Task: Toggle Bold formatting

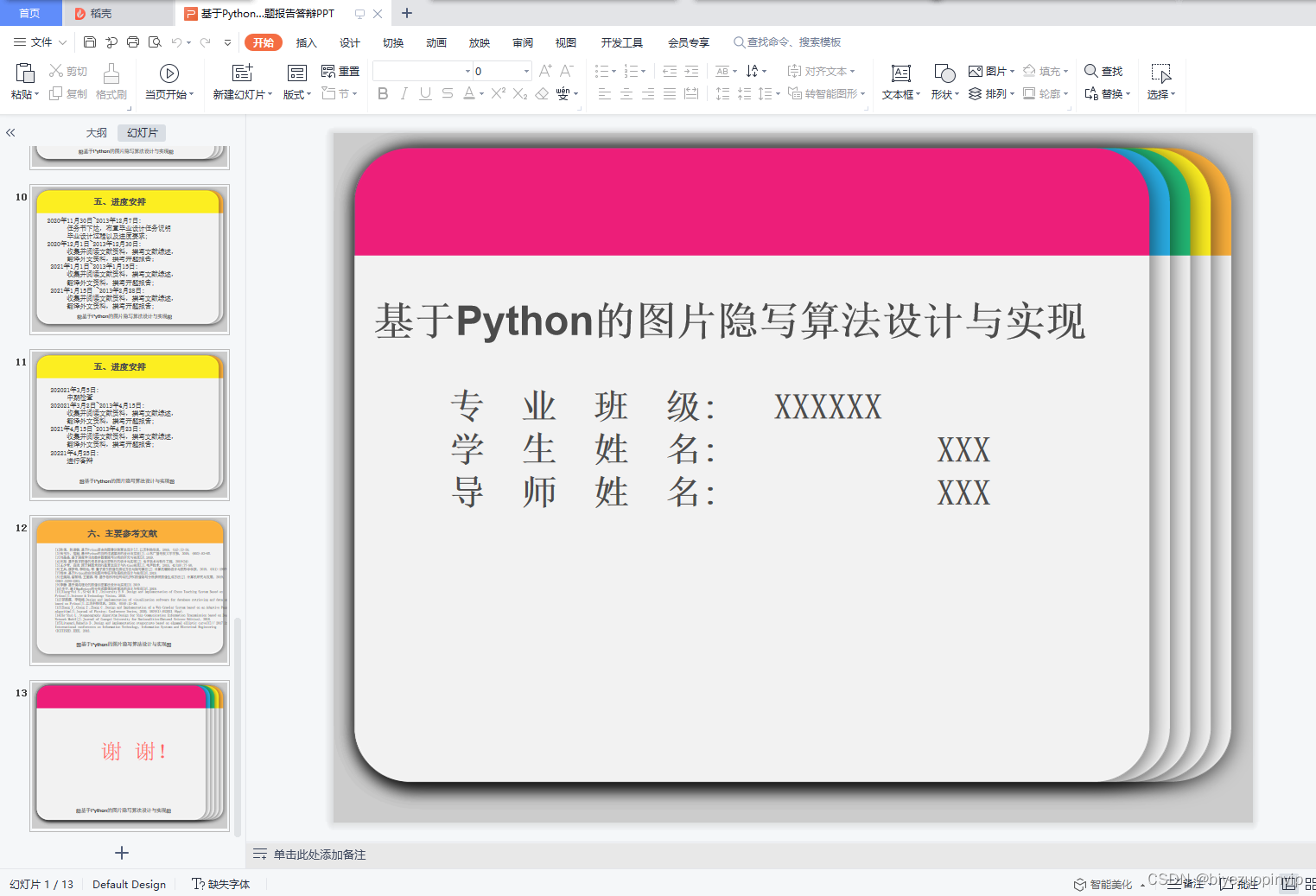Action: [383, 93]
